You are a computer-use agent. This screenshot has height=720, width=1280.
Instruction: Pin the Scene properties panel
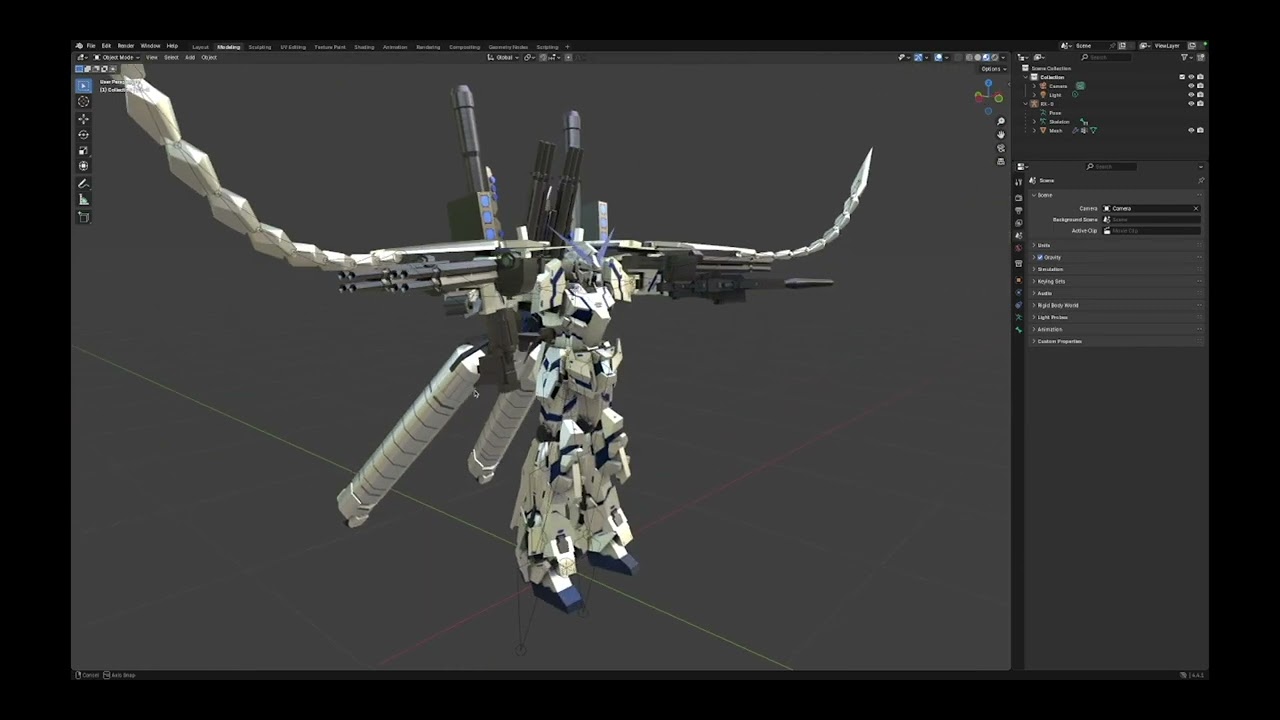(x=1200, y=181)
